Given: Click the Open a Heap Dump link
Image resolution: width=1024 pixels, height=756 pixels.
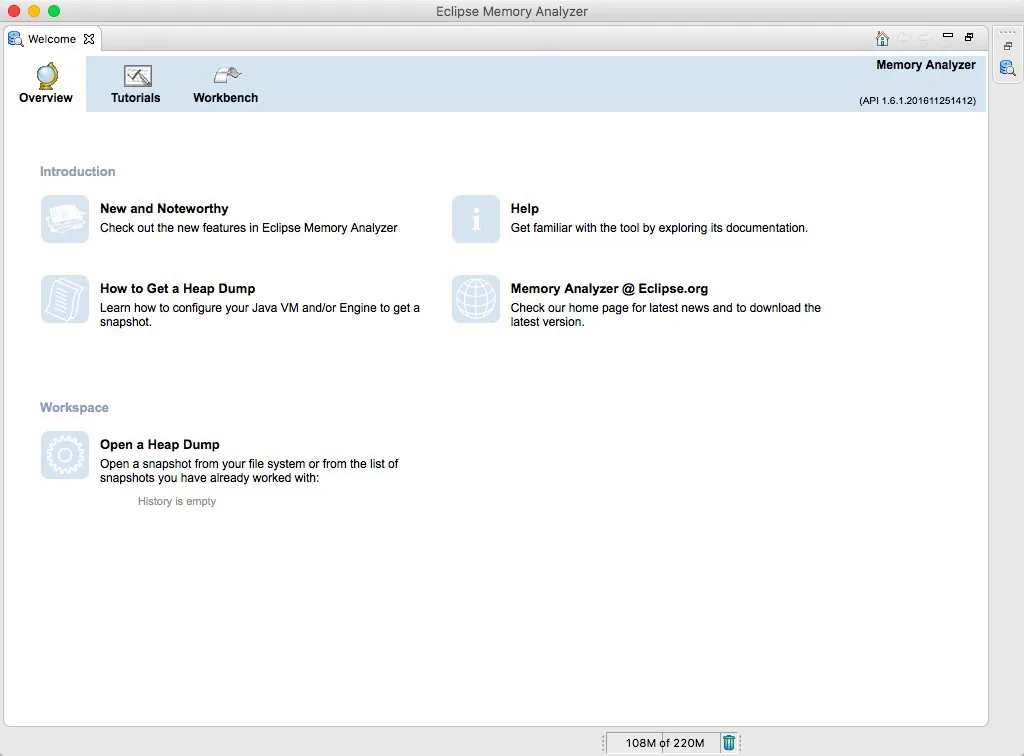Looking at the screenshot, I should (x=159, y=445).
